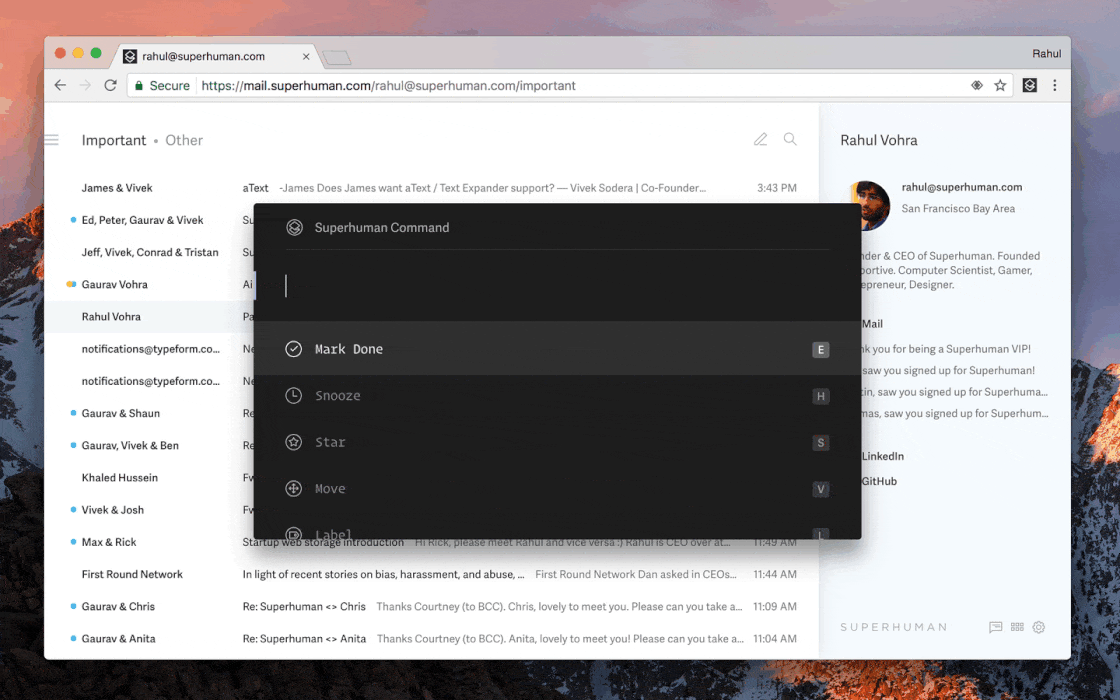This screenshot has height=700, width=1120.
Task: Toggle the eye icon in the address bar
Action: pos(977,86)
